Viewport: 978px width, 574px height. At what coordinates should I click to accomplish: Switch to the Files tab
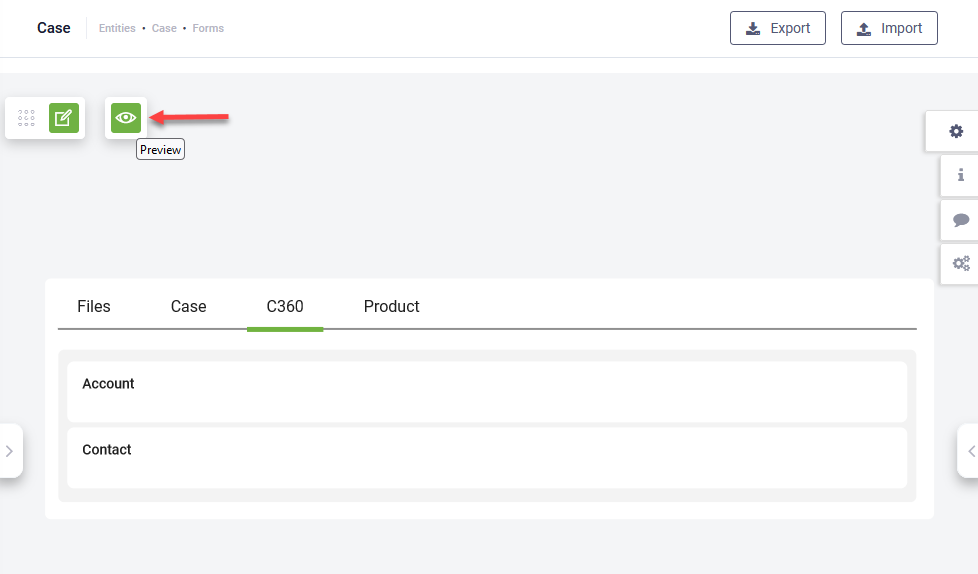click(x=94, y=307)
